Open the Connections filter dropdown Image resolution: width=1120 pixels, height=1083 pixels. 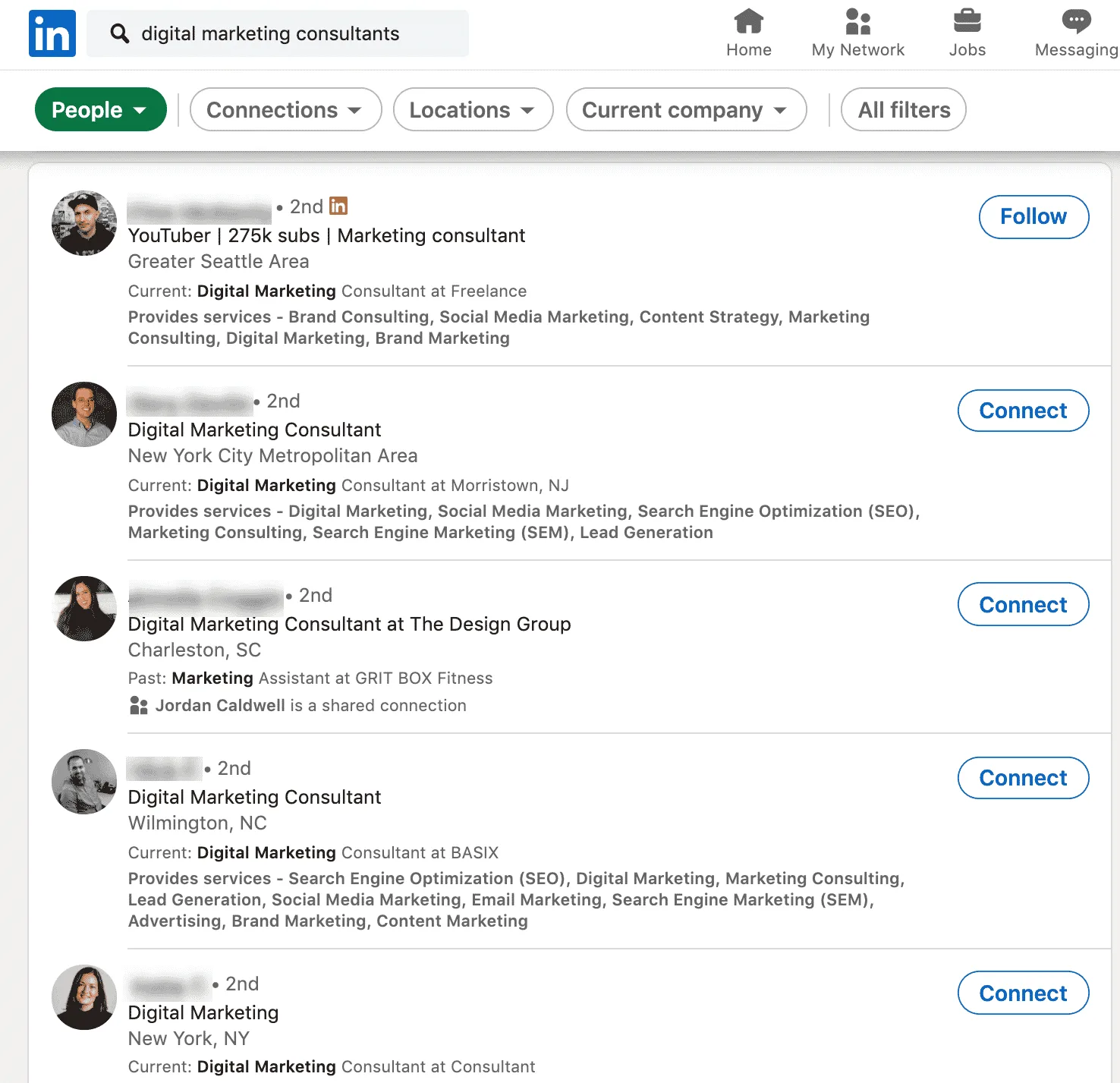[285, 109]
